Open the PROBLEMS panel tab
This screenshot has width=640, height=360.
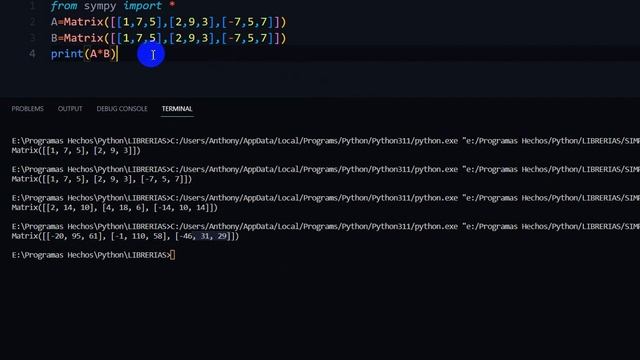coord(27,109)
